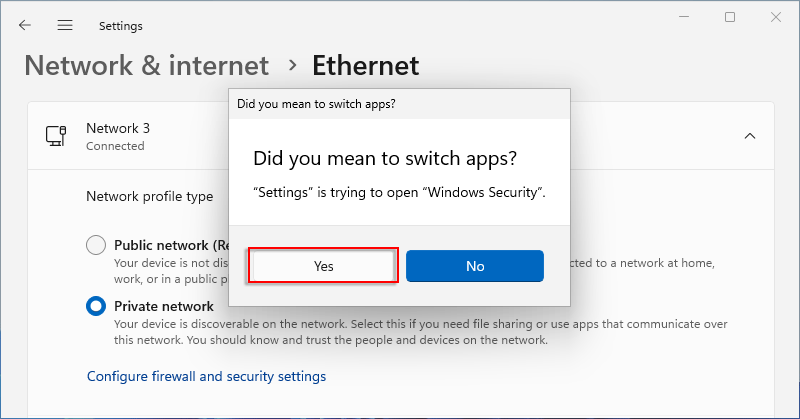This screenshot has height=419, width=800.
Task: Click the switch apps dialog title bar
Action: pyautogui.click(x=399, y=104)
